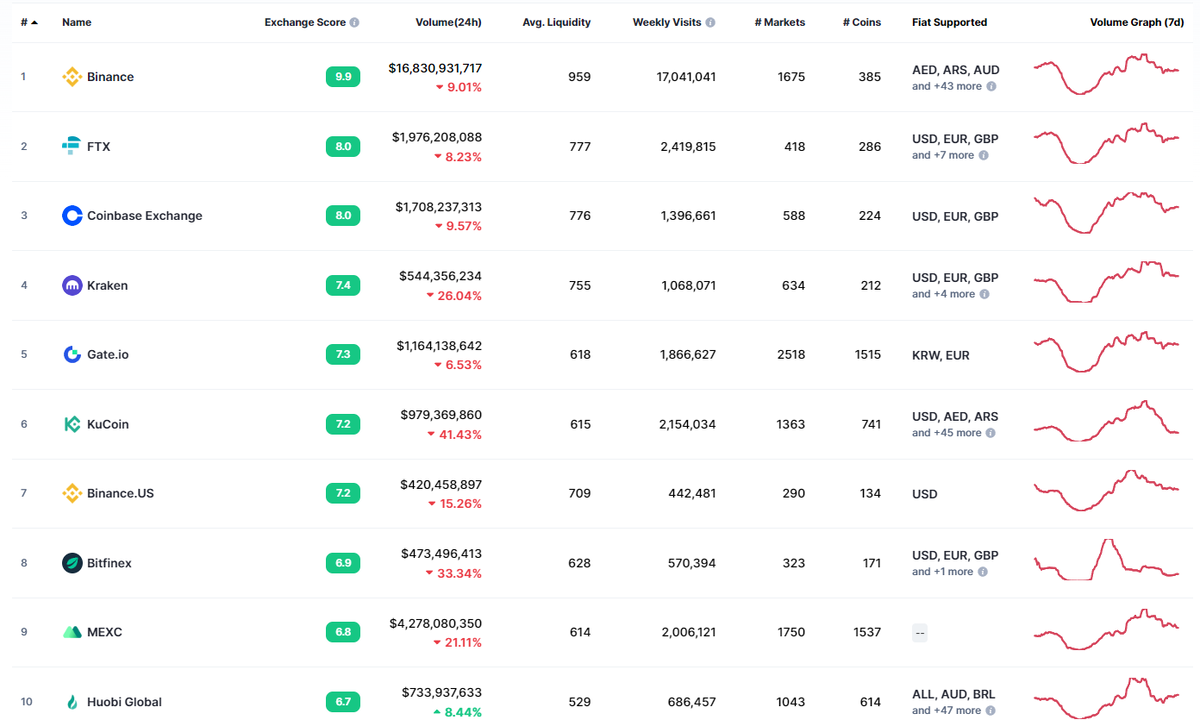Sort table by rank number column
The height and width of the screenshot is (720, 1200).
pos(29,22)
